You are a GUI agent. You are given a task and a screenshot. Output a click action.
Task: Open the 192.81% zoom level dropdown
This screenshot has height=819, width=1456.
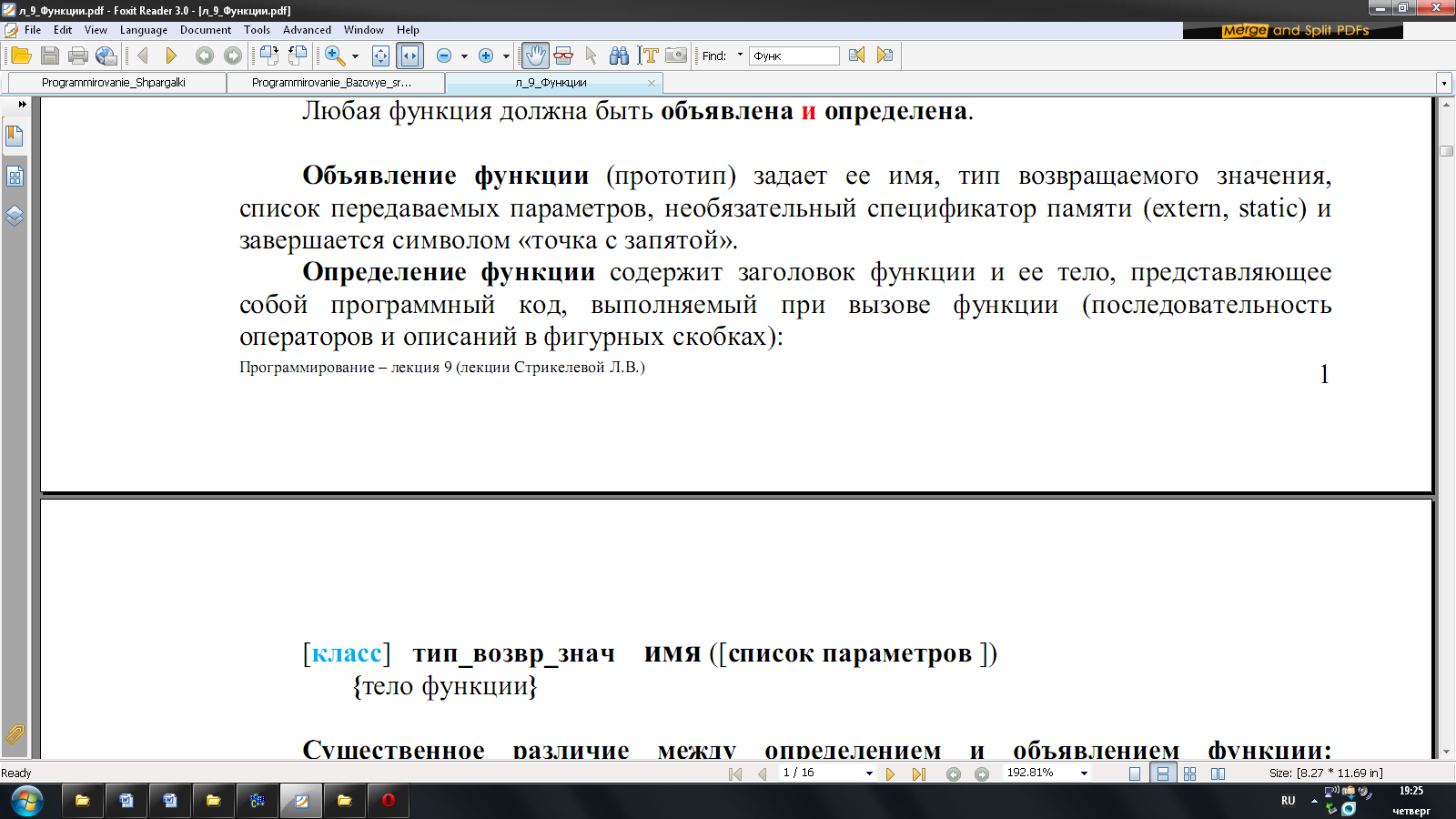[1084, 773]
